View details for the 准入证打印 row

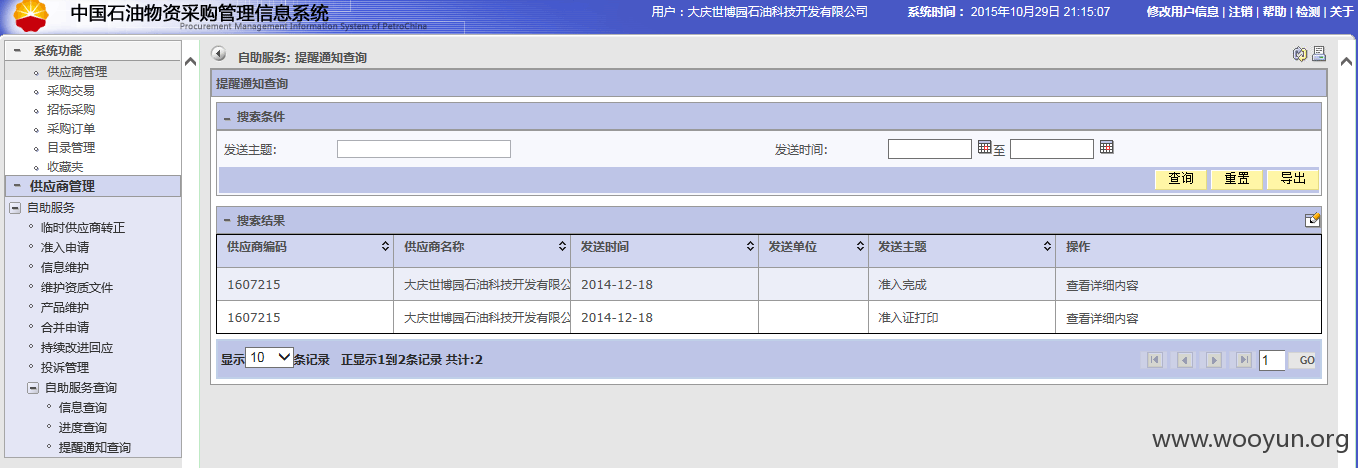pos(1102,318)
